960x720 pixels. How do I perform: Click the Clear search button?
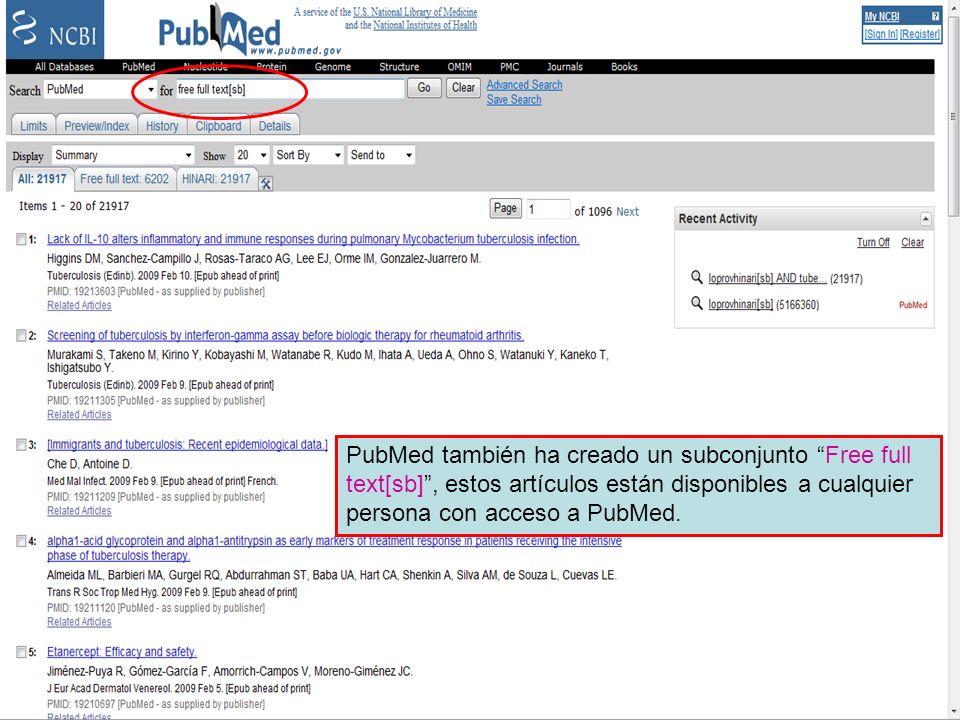coord(463,88)
